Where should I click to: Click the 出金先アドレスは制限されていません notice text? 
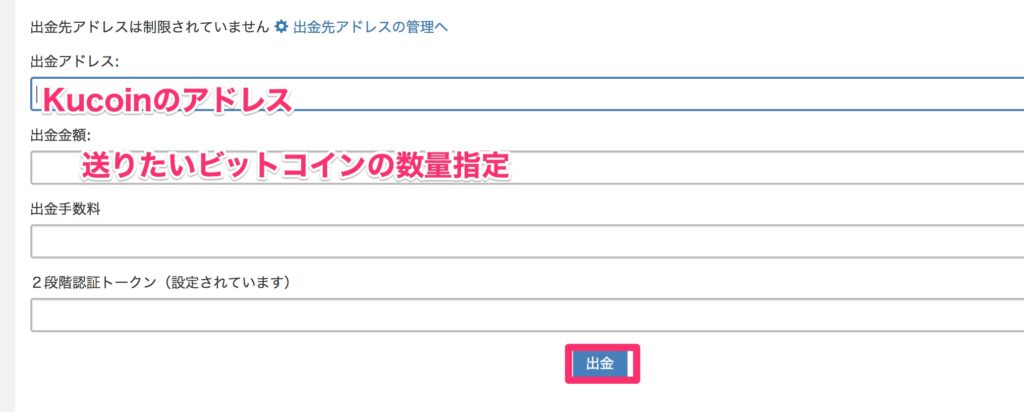[x=150, y=26]
